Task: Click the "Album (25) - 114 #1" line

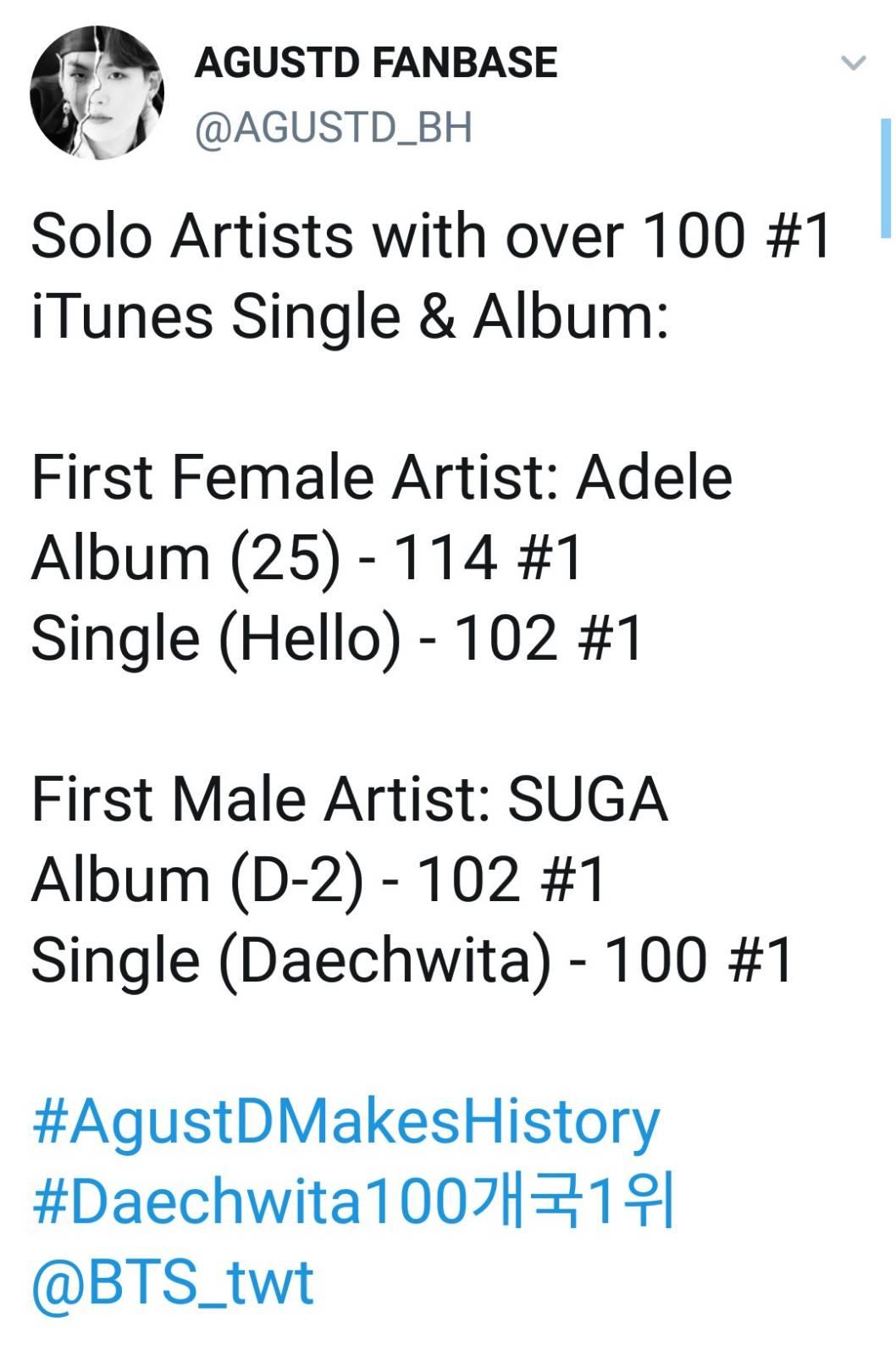Action: [307, 558]
